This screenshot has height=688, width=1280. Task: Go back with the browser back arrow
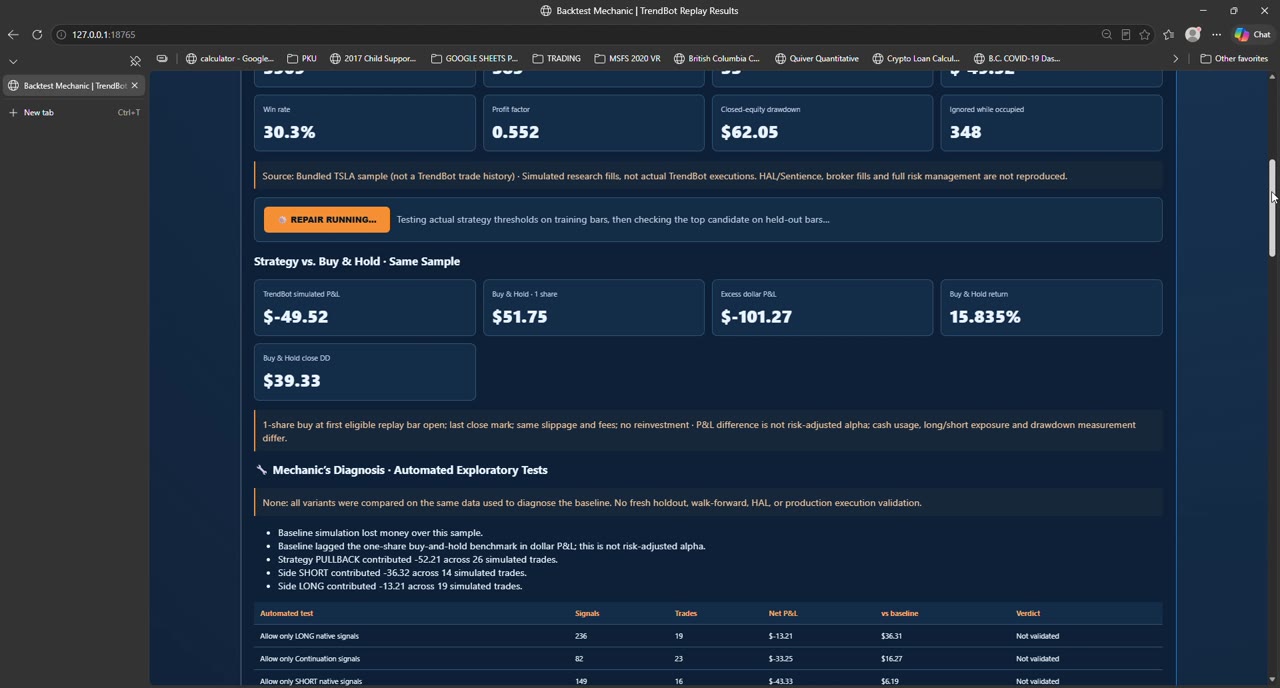(x=13, y=34)
